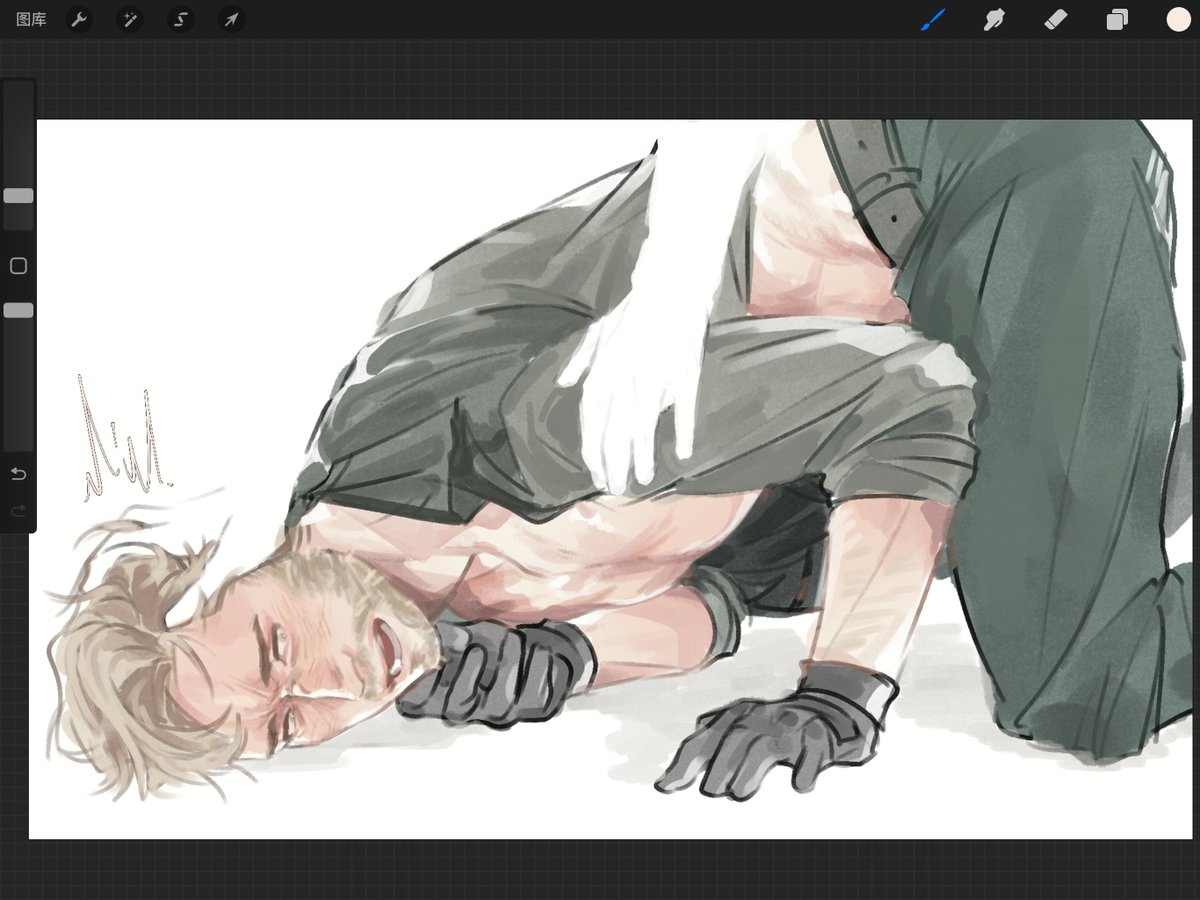The image size is (1200, 900).
Task: Select the Brush tool
Action: (x=933, y=20)
